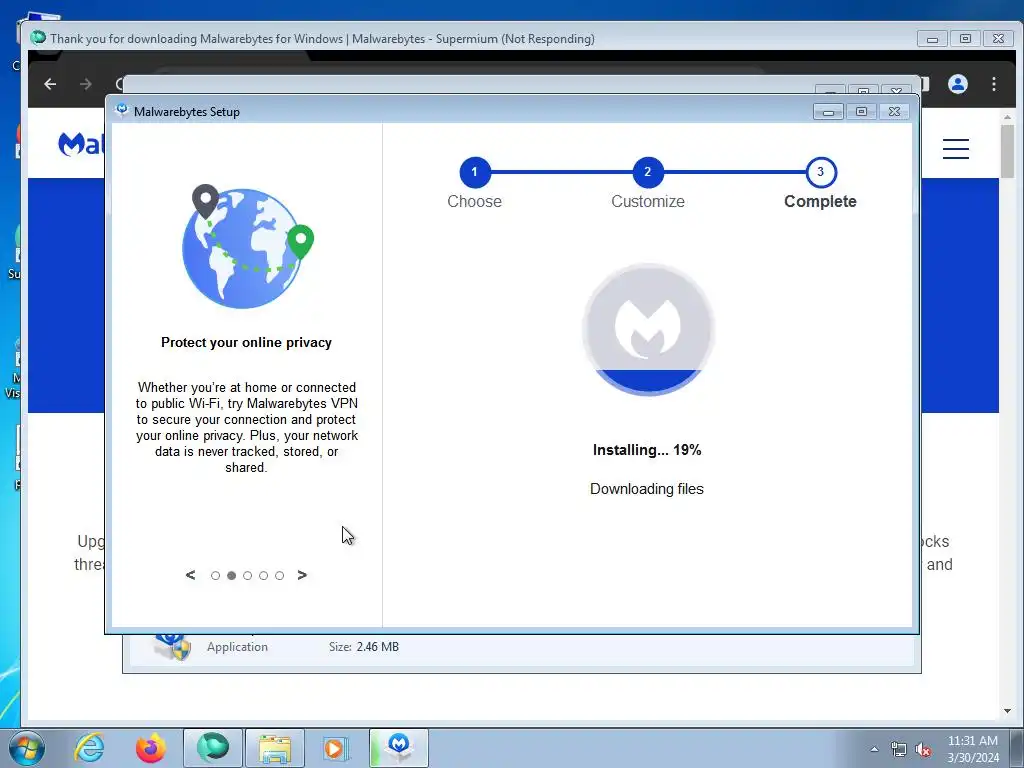Click Malwarebytes Setup title bar icon
1024x768 pixels.
tap(121, 110)
